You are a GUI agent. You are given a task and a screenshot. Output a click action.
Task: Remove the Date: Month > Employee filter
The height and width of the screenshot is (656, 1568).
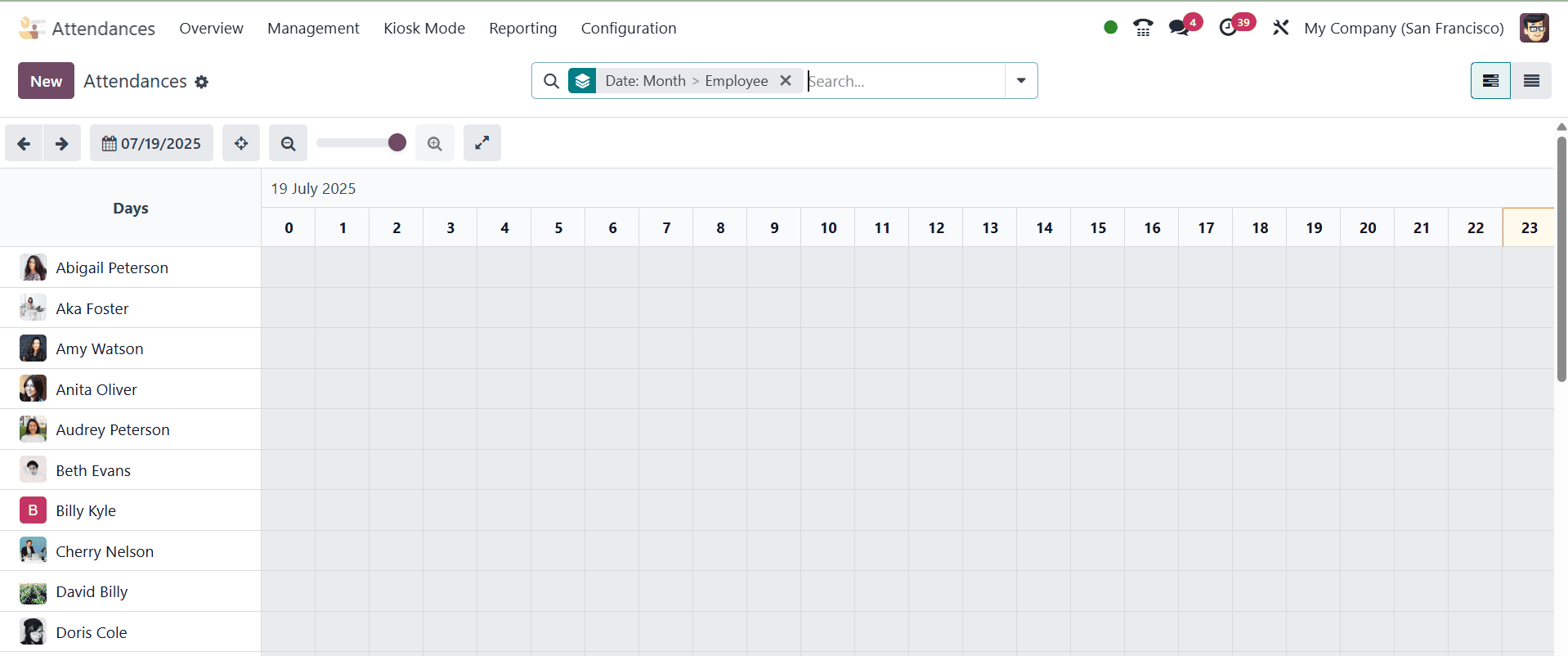tap(786, 81)
